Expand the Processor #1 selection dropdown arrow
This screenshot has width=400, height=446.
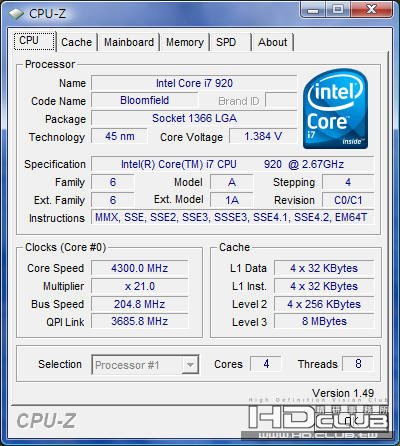pyautogui.click(x=190, y=365)
